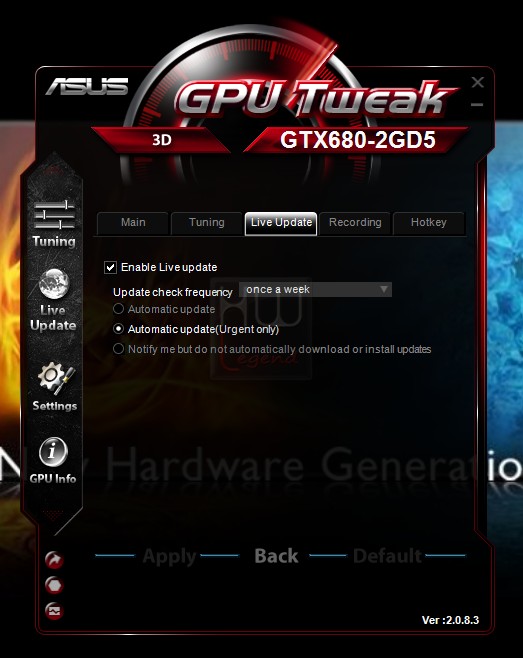Uncheck Enable Live update checkbox
The height and width of the screenshot is (658, 523).
tap(110, 267)
